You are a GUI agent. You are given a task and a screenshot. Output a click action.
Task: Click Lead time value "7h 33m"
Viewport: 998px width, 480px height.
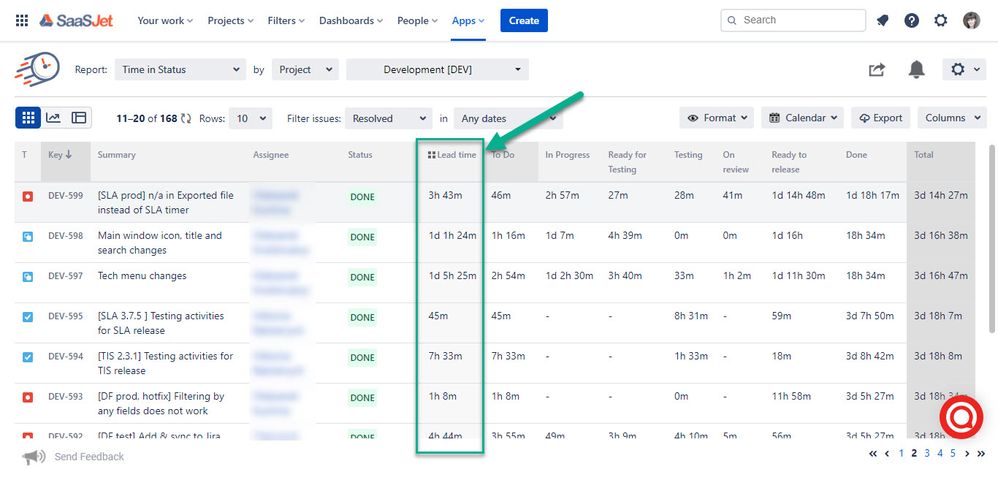446,356
